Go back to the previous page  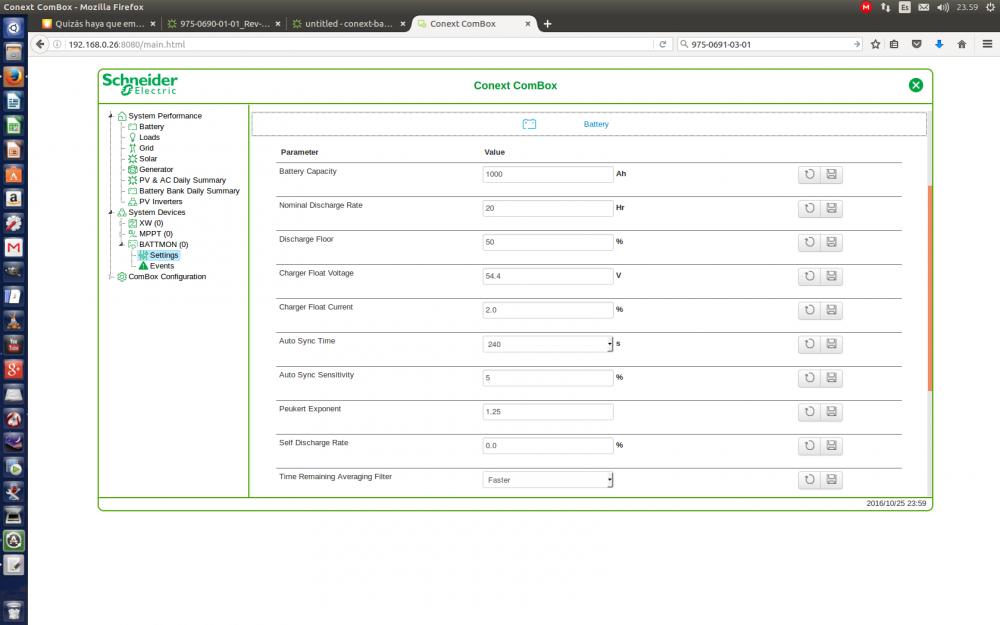(x=40, y=44)
